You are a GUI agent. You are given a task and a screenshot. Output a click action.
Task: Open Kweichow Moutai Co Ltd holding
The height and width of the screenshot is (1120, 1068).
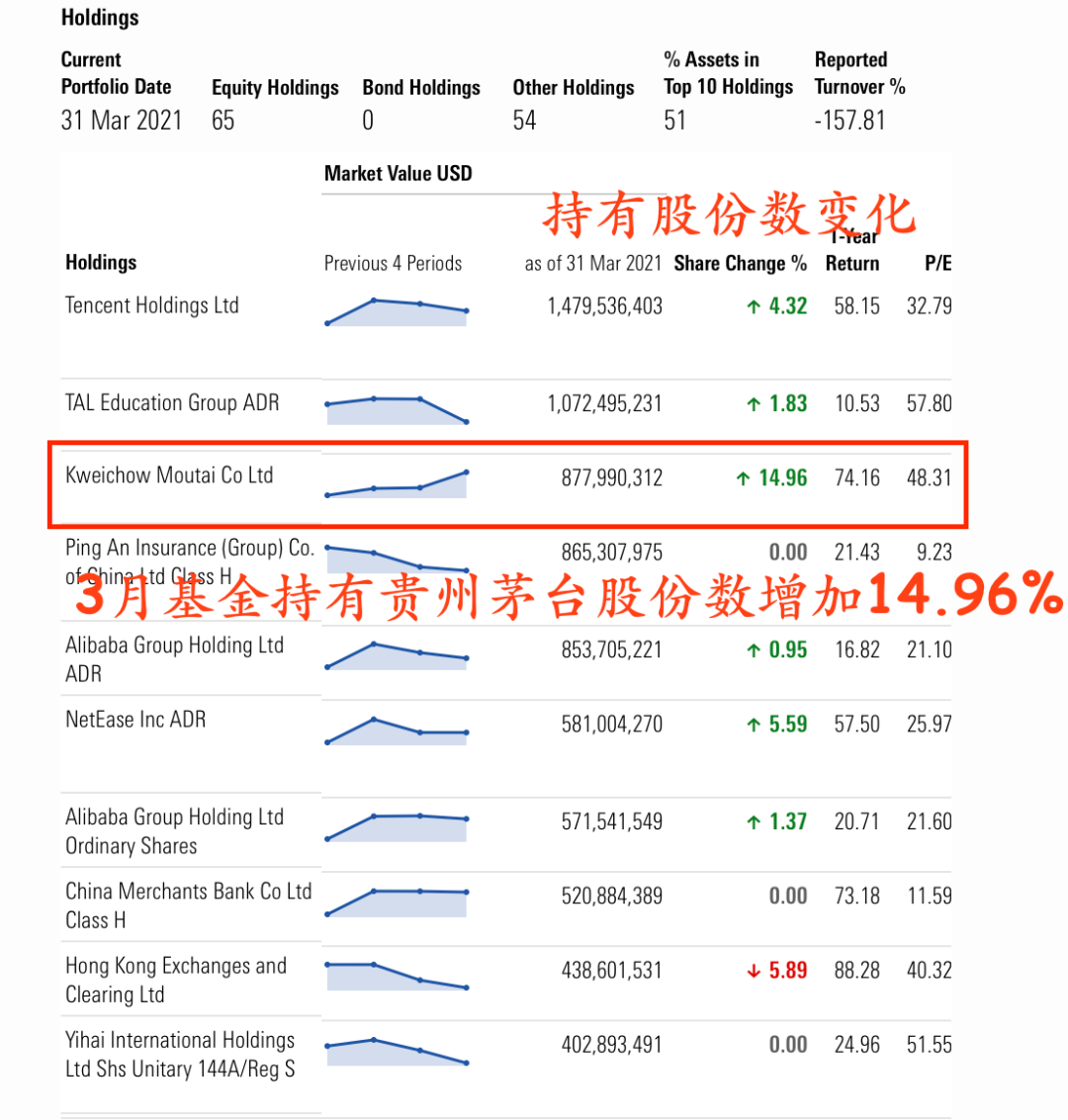(x=169, y=475)
